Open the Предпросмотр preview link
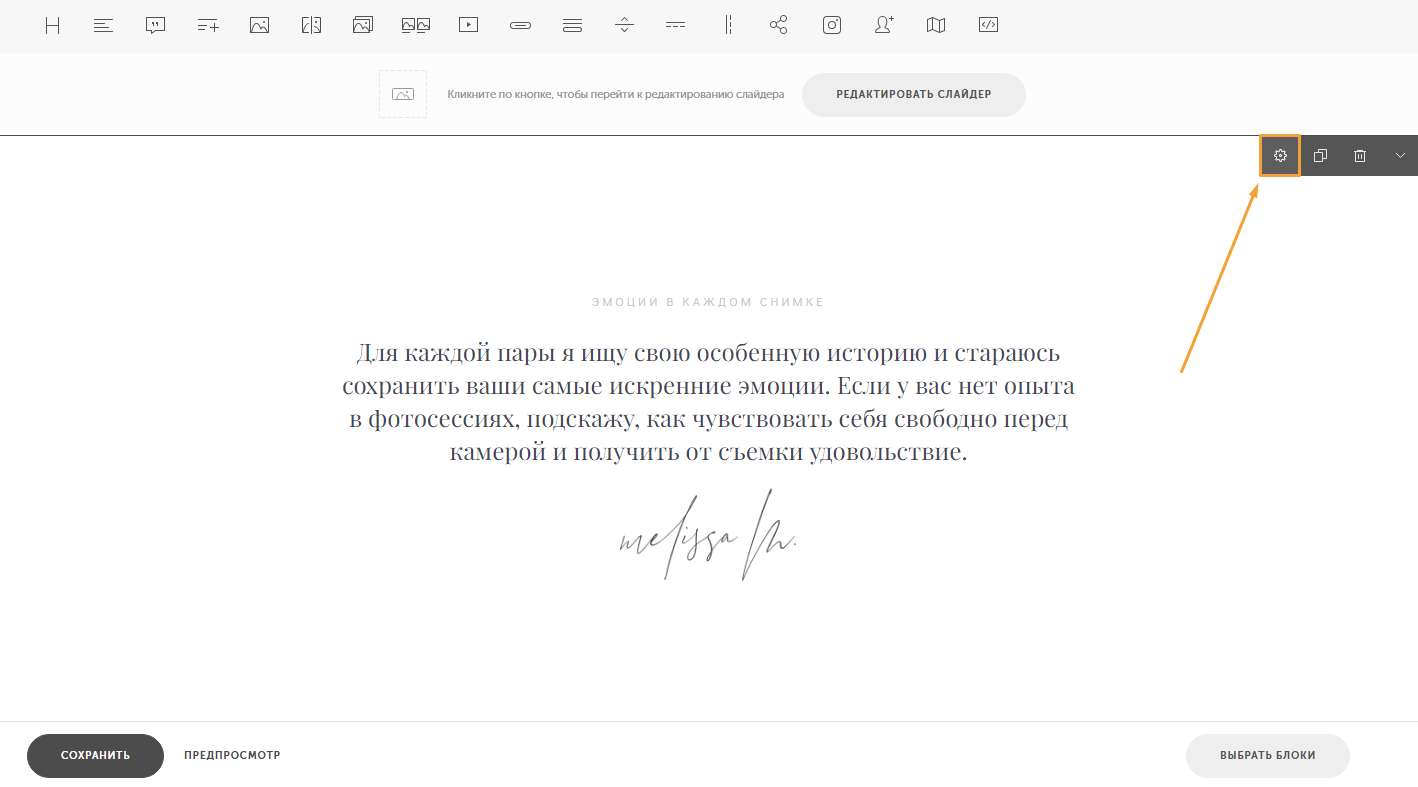 pos(232,755)
